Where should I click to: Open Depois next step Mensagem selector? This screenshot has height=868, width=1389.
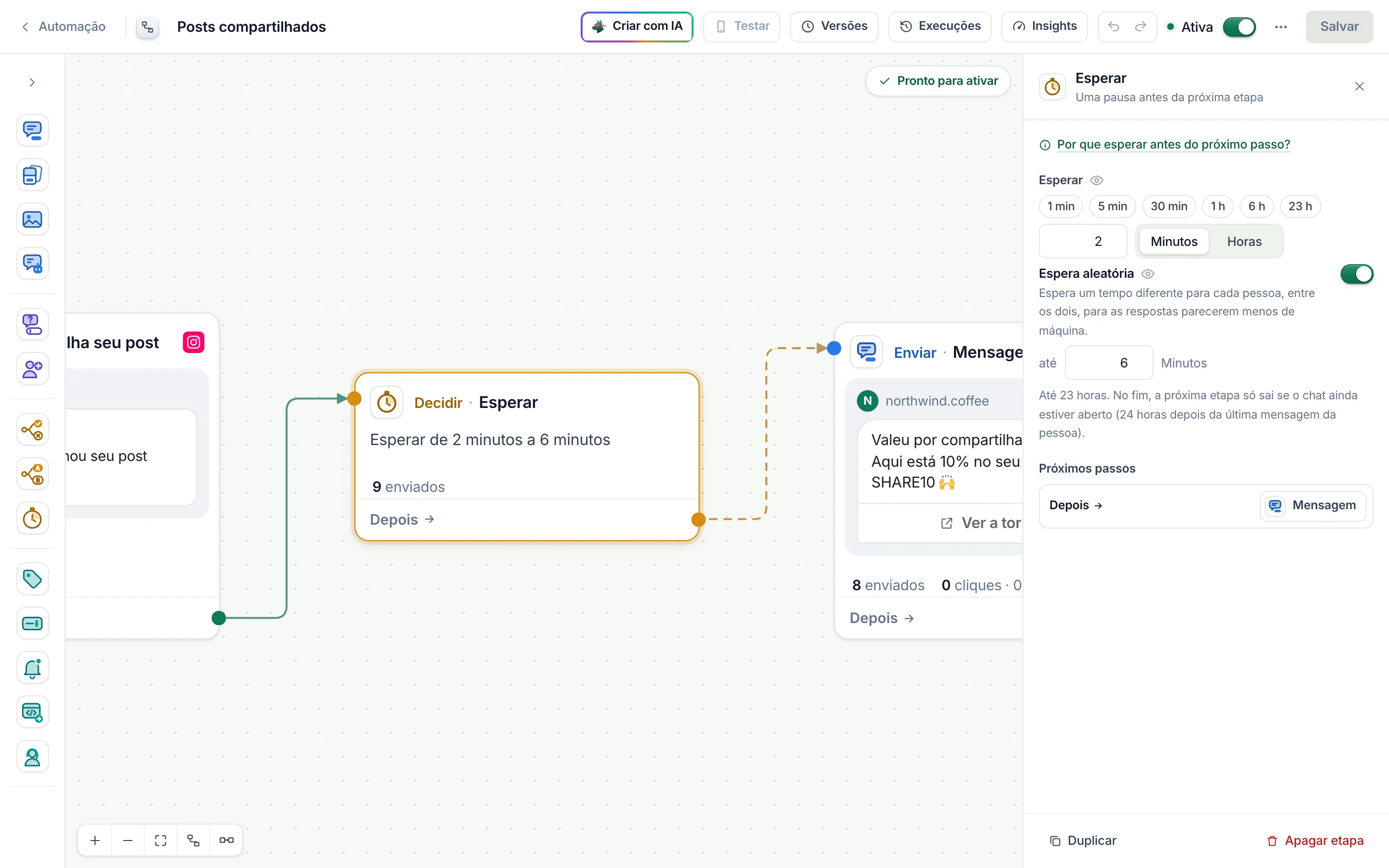[1313, 506]
